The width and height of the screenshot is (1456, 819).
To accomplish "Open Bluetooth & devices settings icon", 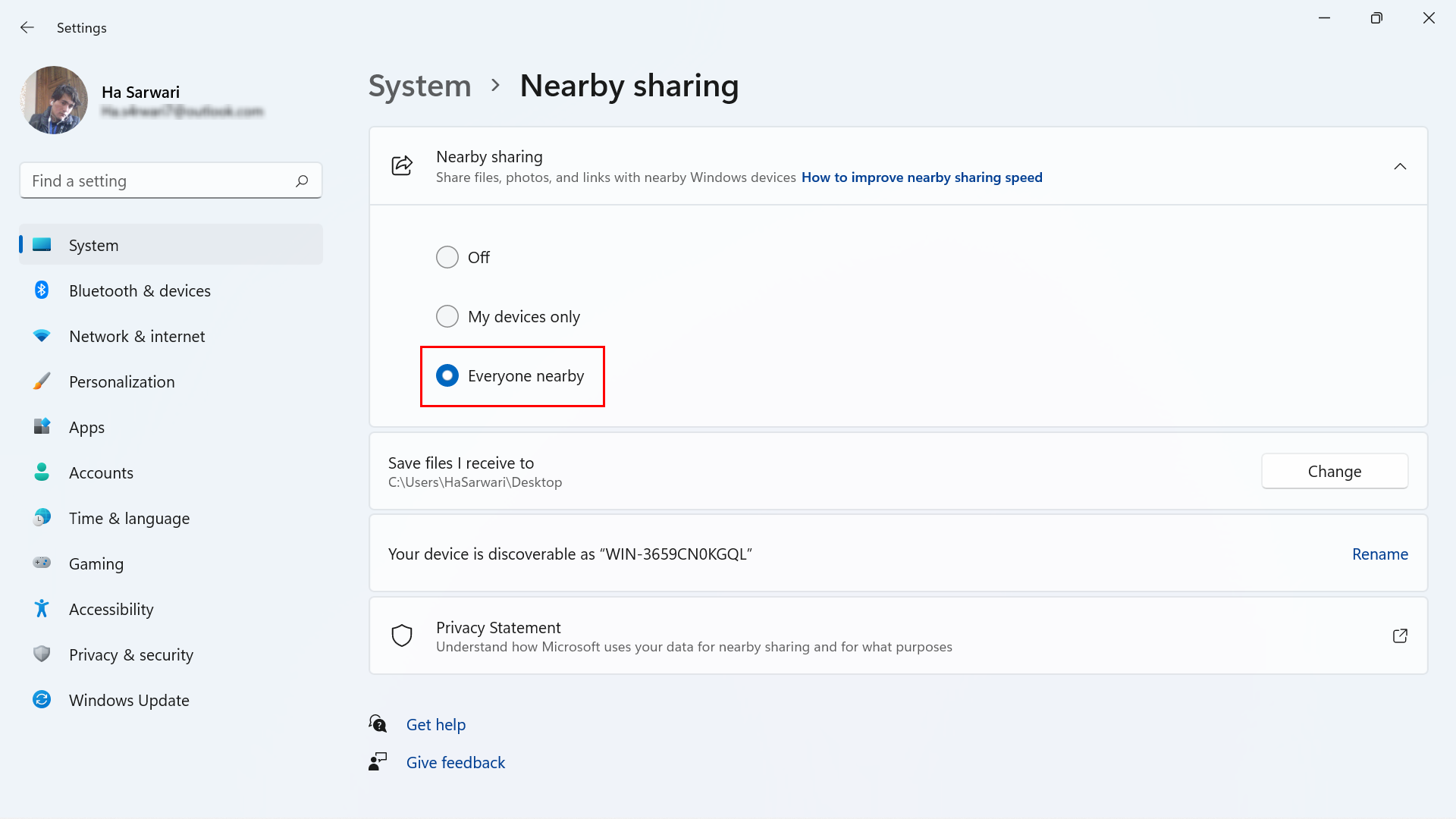I will [42, 290].
